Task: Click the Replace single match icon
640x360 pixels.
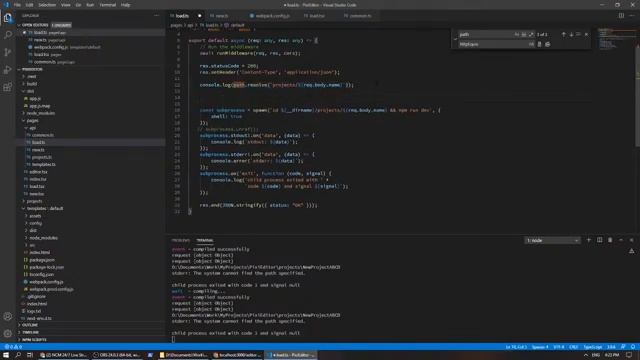Action: [x=540, y=44]
